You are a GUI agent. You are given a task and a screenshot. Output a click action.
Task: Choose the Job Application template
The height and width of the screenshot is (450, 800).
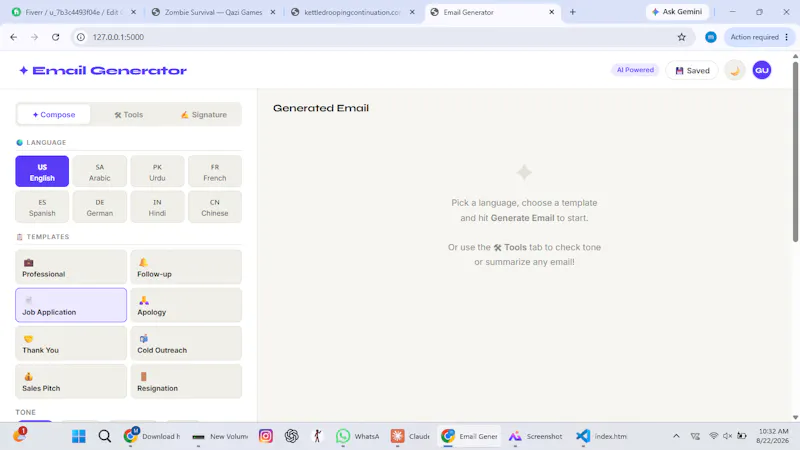pyautogui.click(x=71, y=305)
